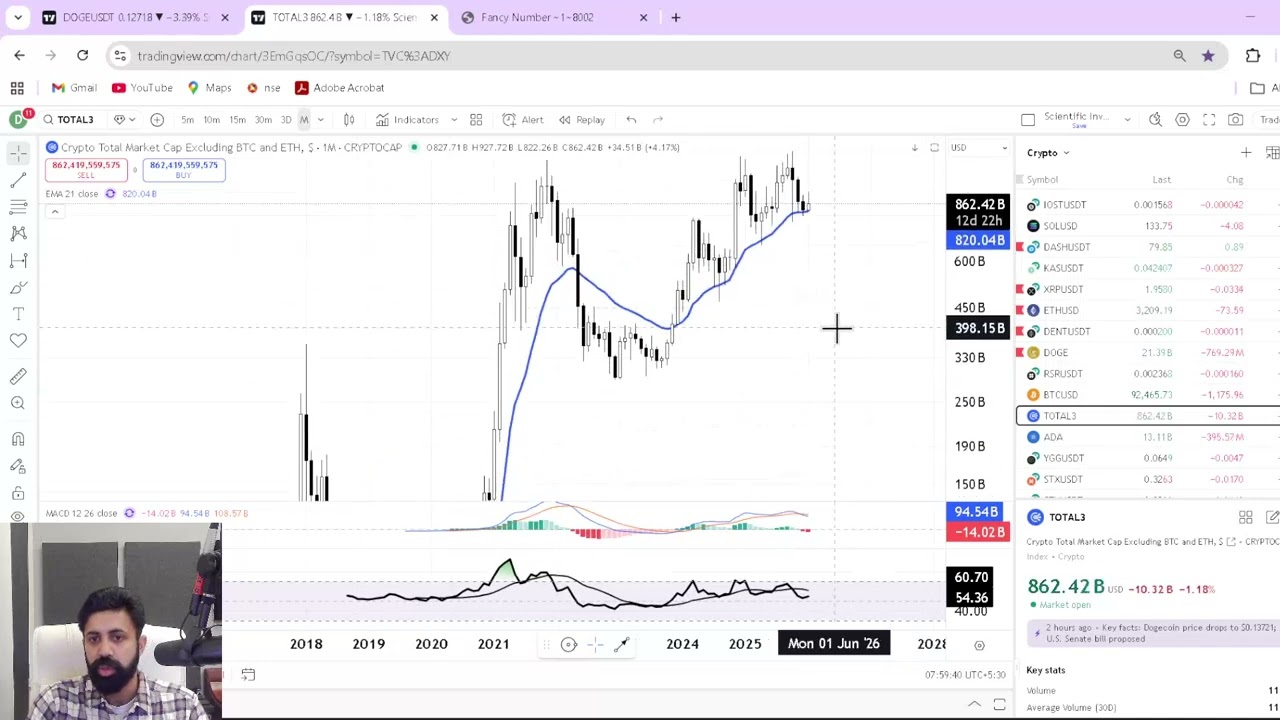Viewport: 1280px width, 720px height.
Task: Select the monthly M timeframe
Action: (304, 120)
